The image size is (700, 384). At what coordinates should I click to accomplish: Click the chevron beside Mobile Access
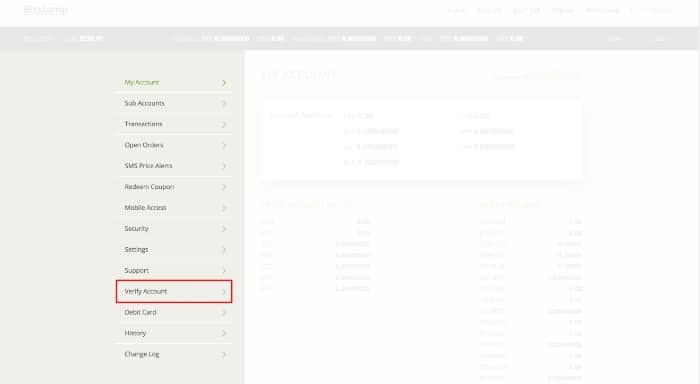pyautogui.click(x=224, y=208)
